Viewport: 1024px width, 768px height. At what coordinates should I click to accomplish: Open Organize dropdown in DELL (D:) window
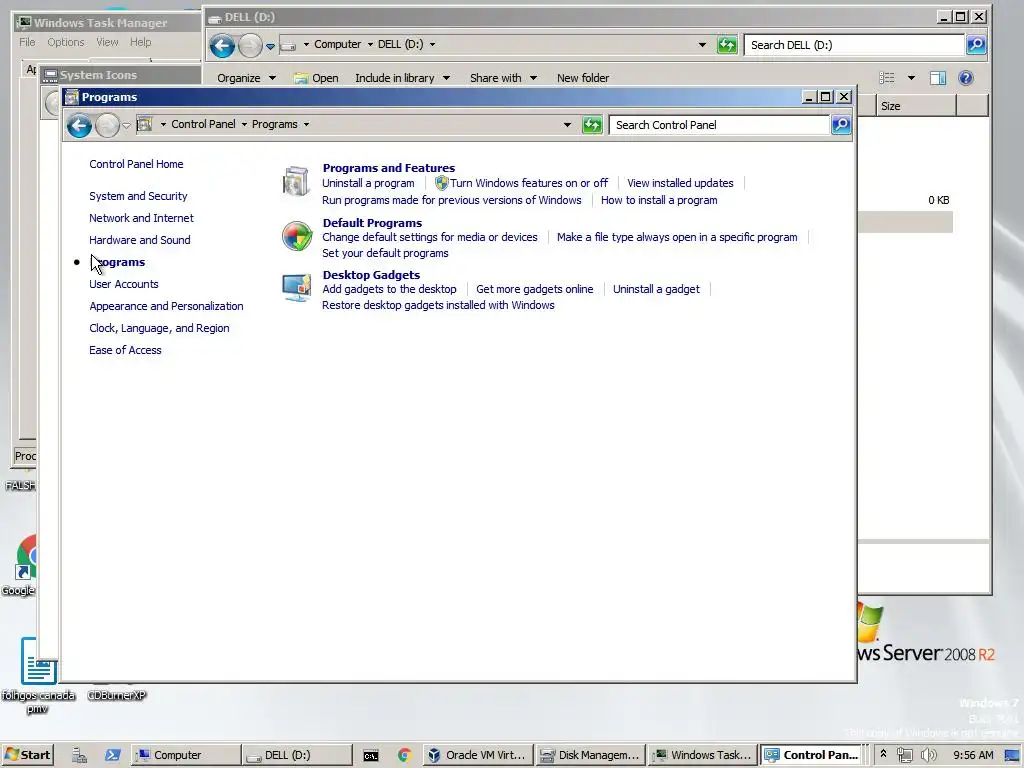coord(246,78)
